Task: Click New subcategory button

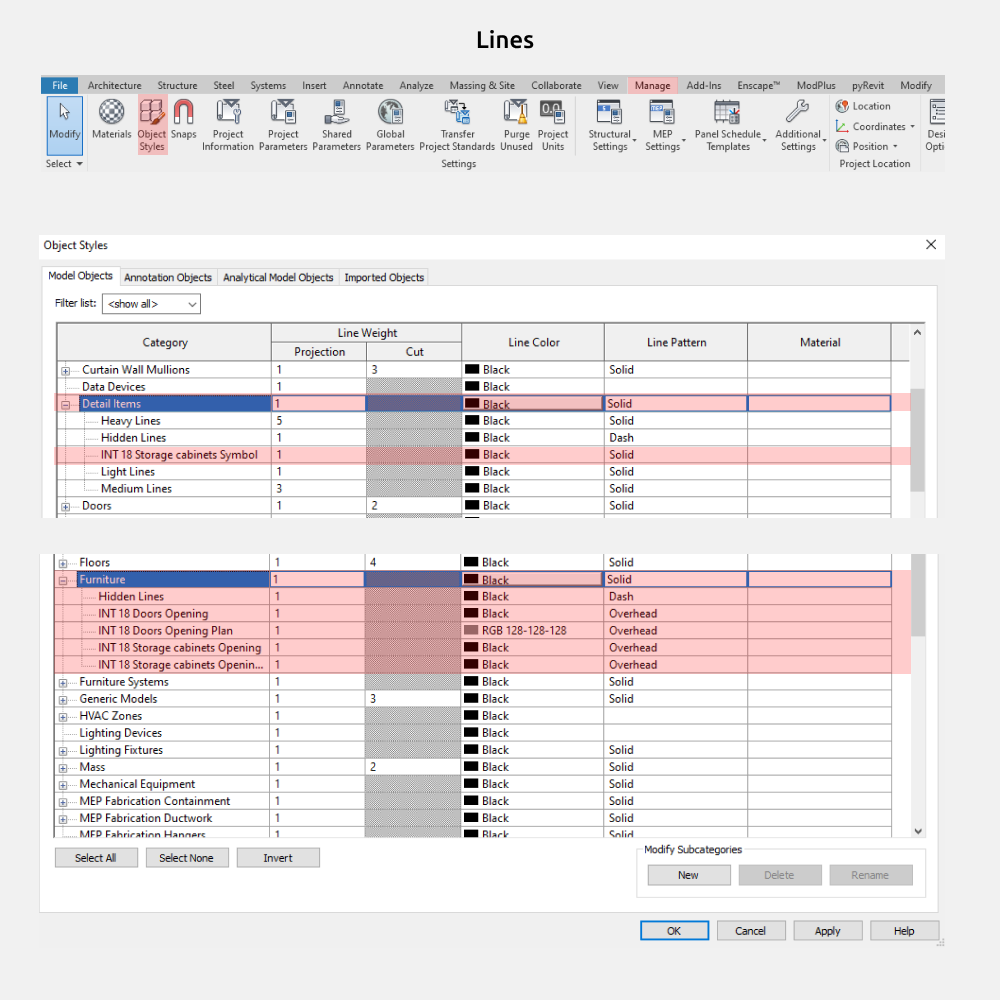Action: [688, 875]
